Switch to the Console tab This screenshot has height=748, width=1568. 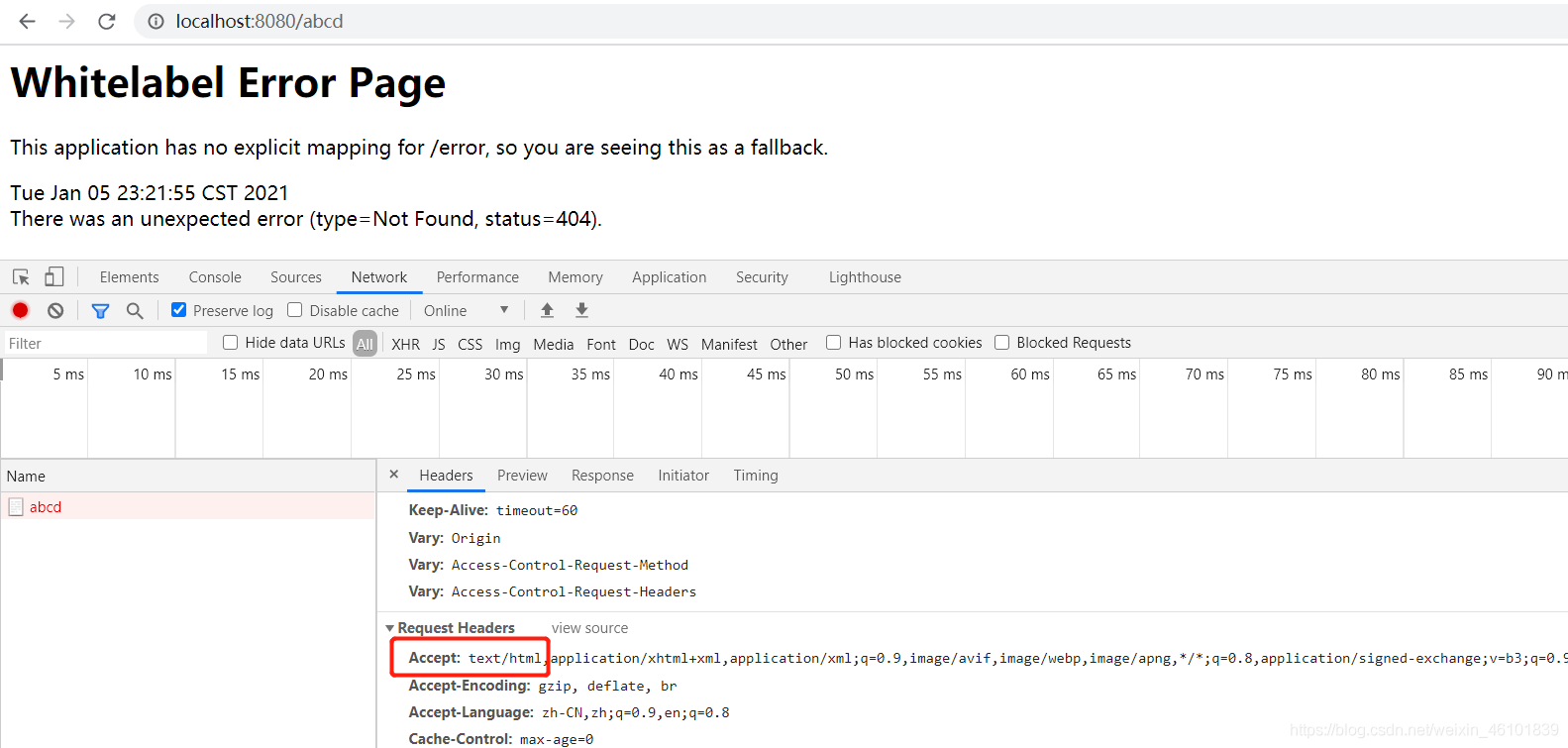pos(215,277)
